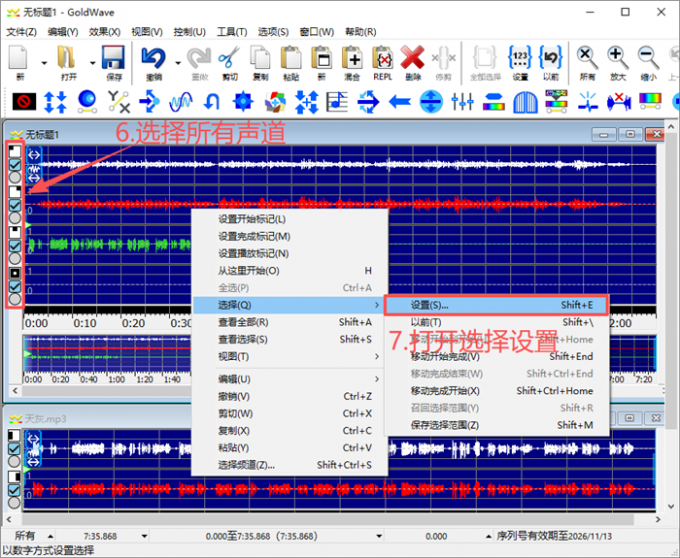
Task: Click the round button under red channel in 天灰.mp3
Action: 14,503
